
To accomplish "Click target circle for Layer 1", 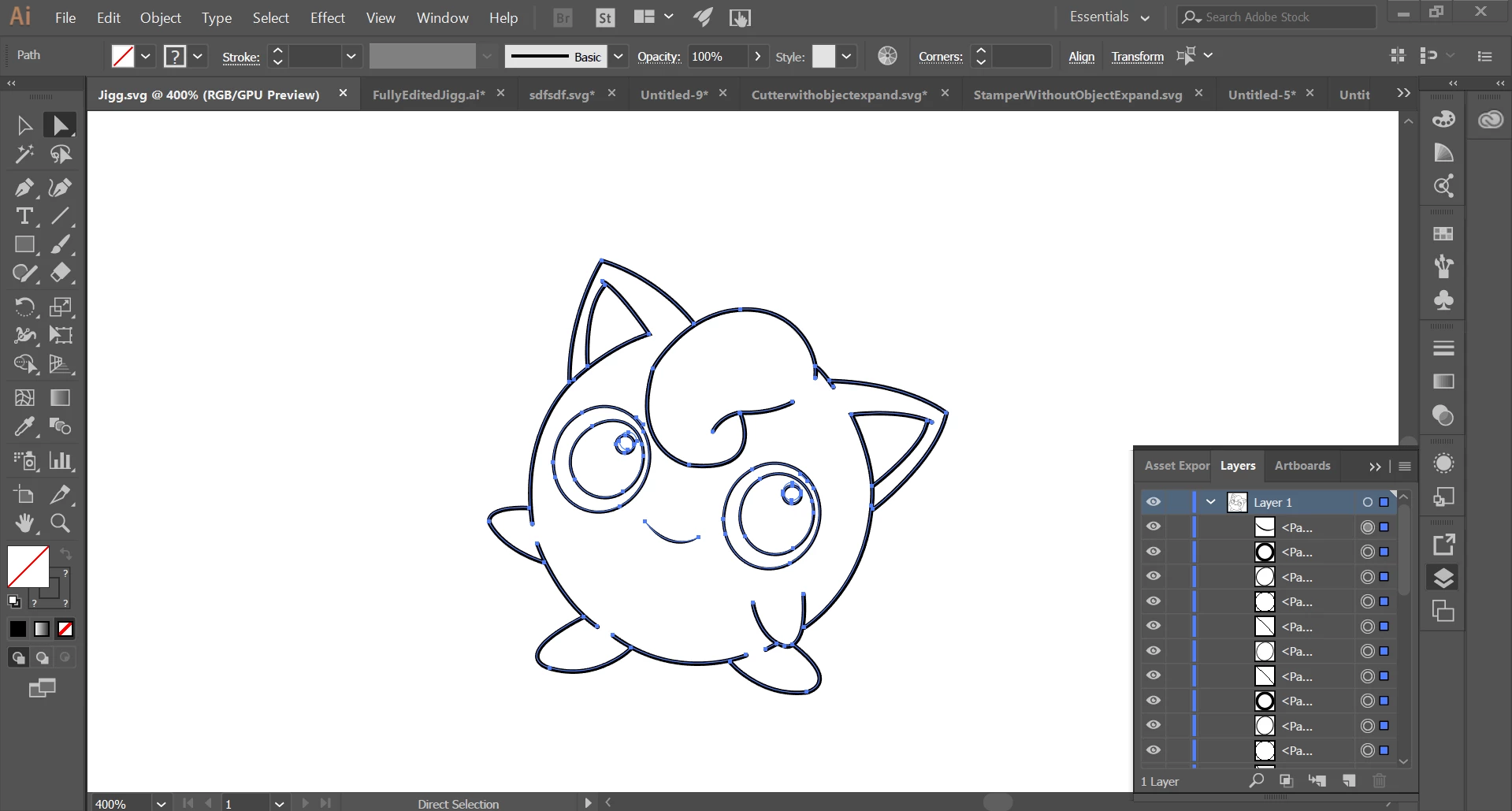I will pos(1368,502).
